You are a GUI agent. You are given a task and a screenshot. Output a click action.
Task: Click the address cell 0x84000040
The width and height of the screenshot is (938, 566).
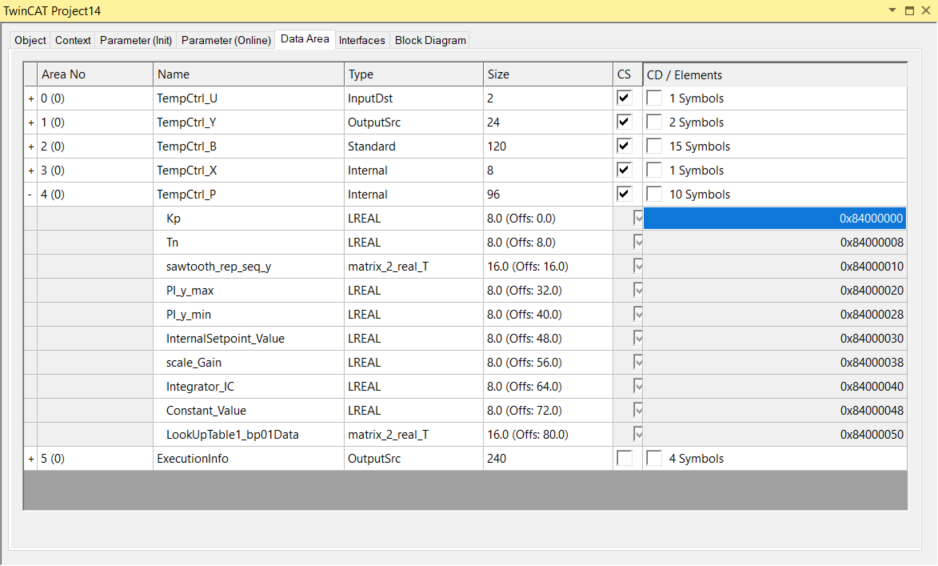pyautogui.click(x=775, y=387)
